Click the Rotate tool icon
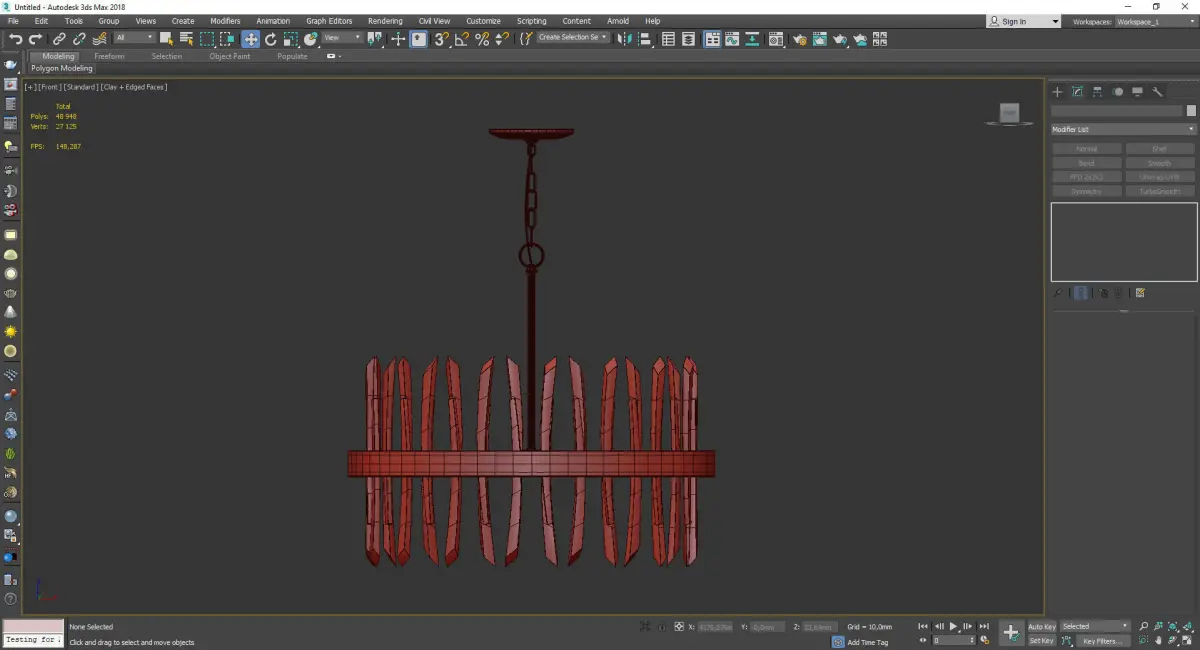Viewport: 1200px width, 650px height. click(x=270, y=39)
